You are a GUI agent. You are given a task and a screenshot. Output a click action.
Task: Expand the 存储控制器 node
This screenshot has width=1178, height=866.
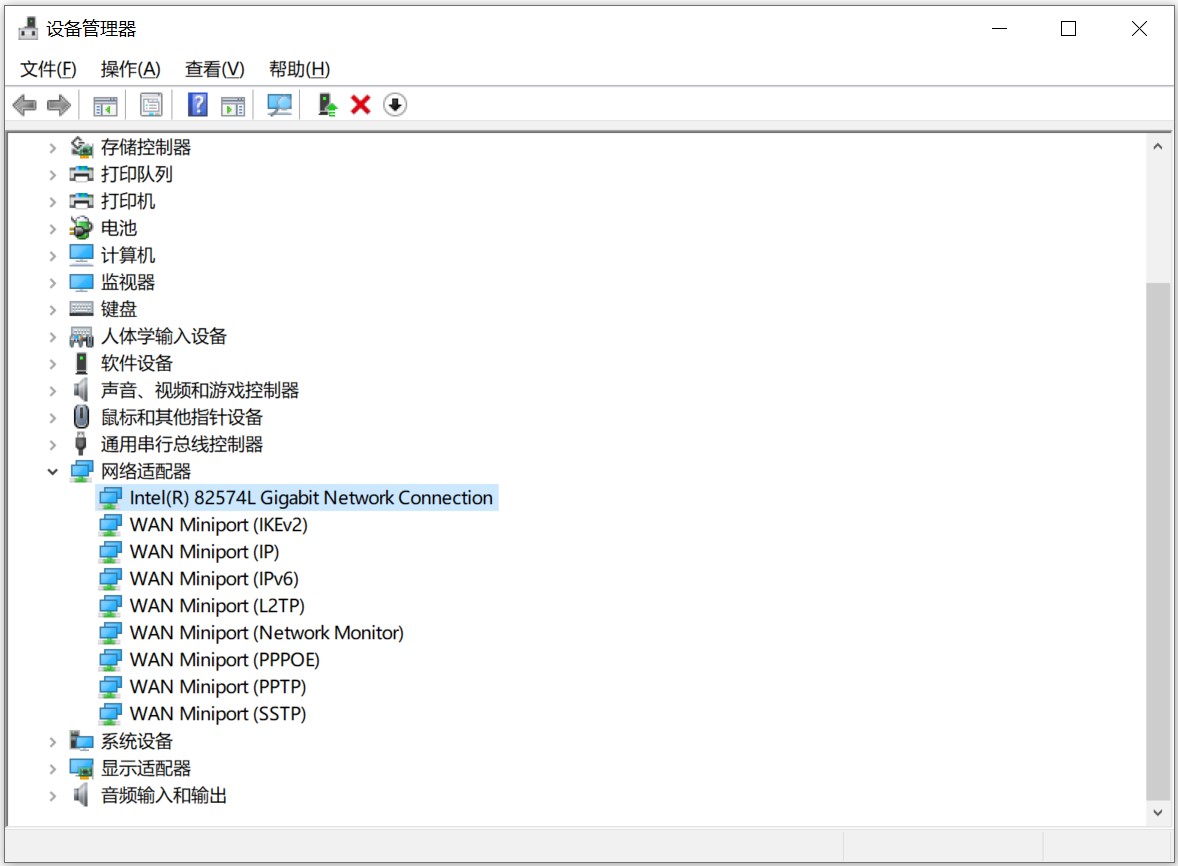[x=53, y=148]
